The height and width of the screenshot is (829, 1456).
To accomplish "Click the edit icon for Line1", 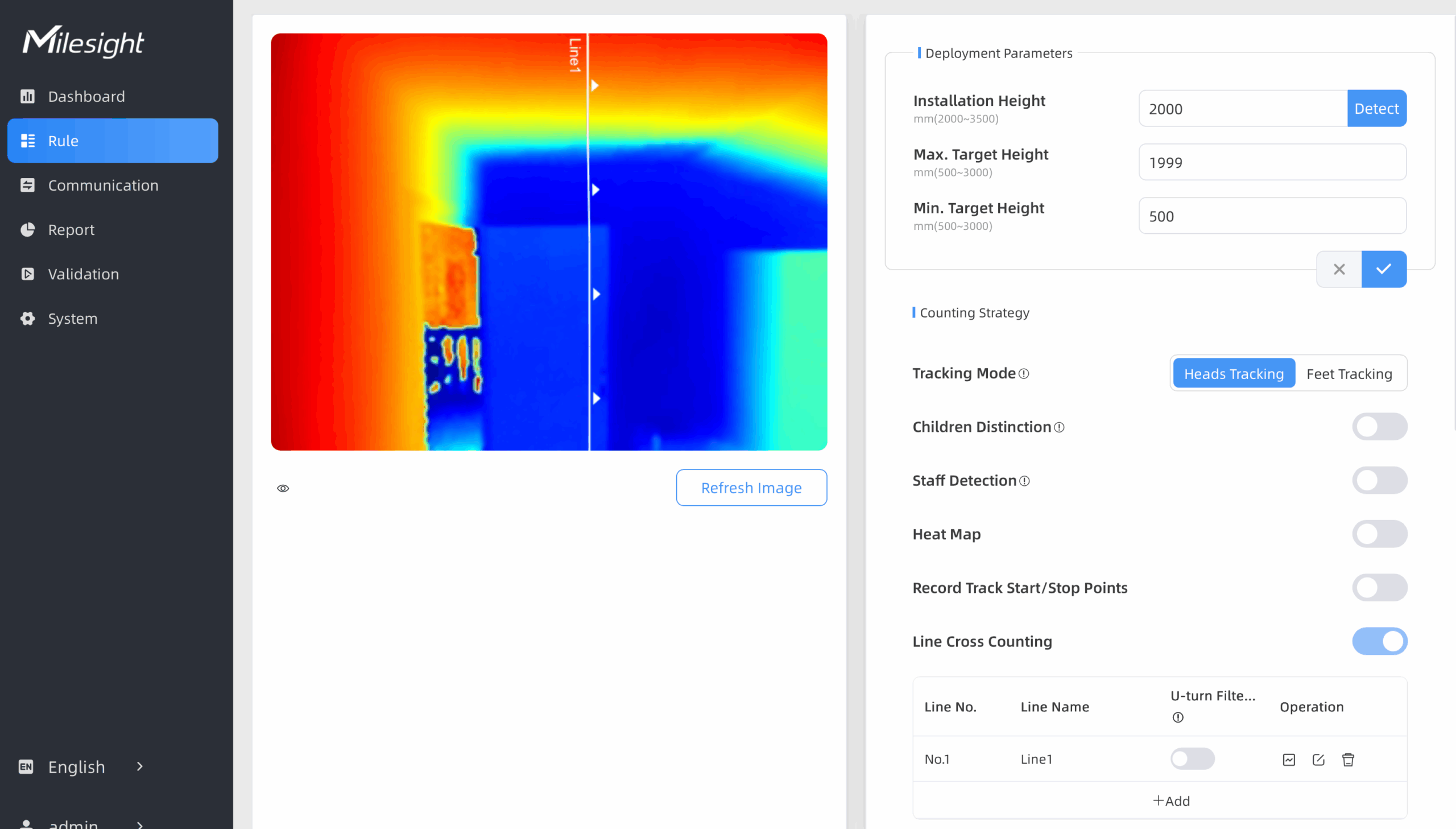I will click(x=1318, y=760).
